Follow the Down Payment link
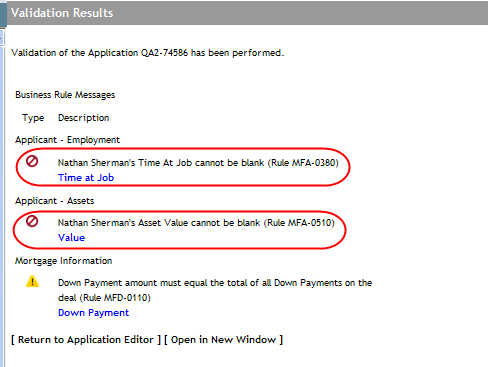The width and height of the screenshot is (488, 367). (x=93, y=313)
